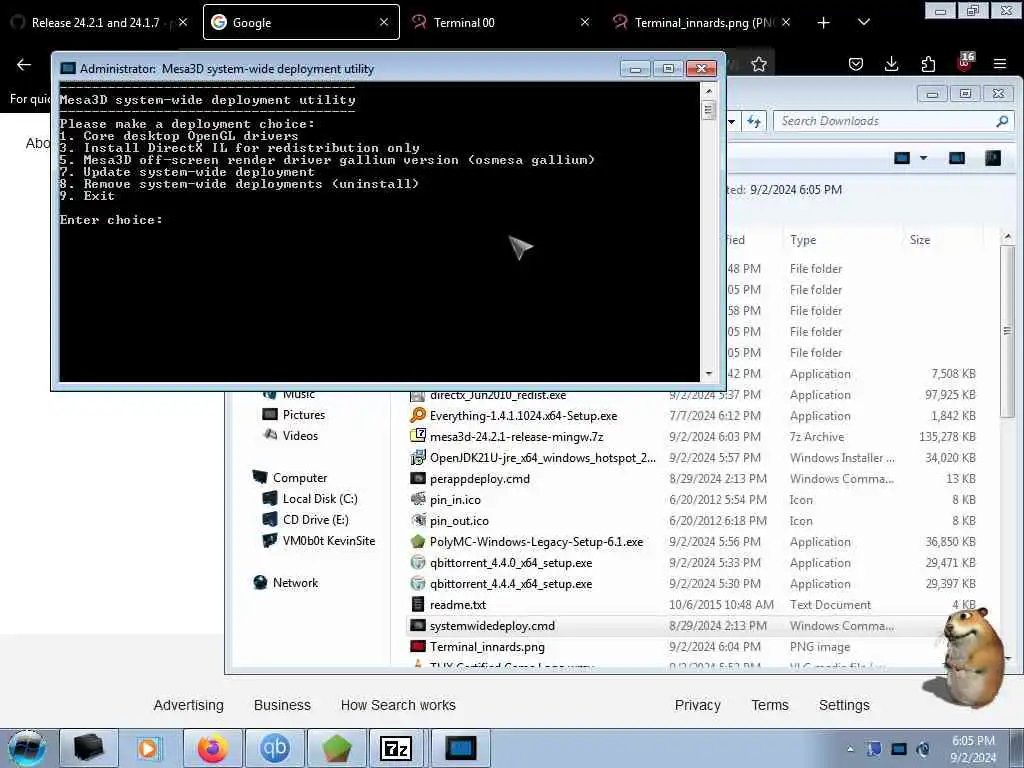Open How Search works link
Screen dimensions: 1024x768
coord(398,705)
